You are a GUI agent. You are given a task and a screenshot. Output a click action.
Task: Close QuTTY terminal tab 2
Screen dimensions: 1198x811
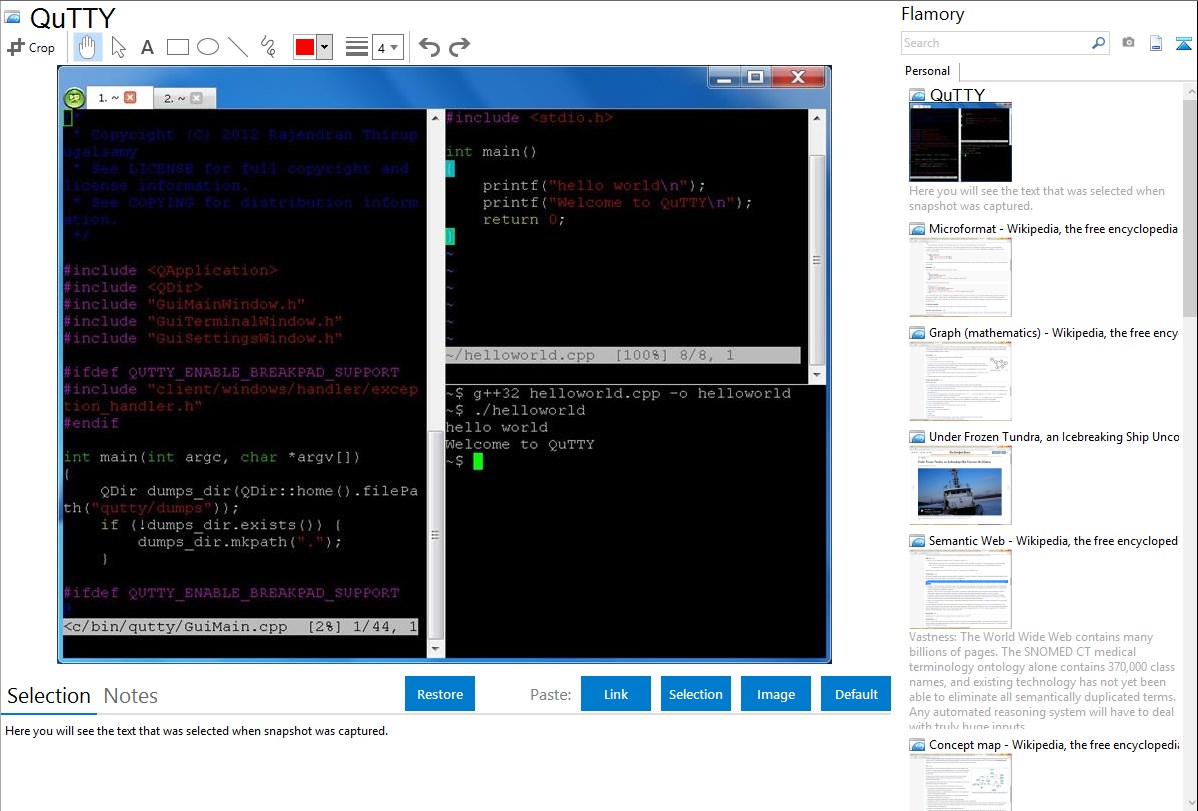pyautogui.click(x=196, y=97)
